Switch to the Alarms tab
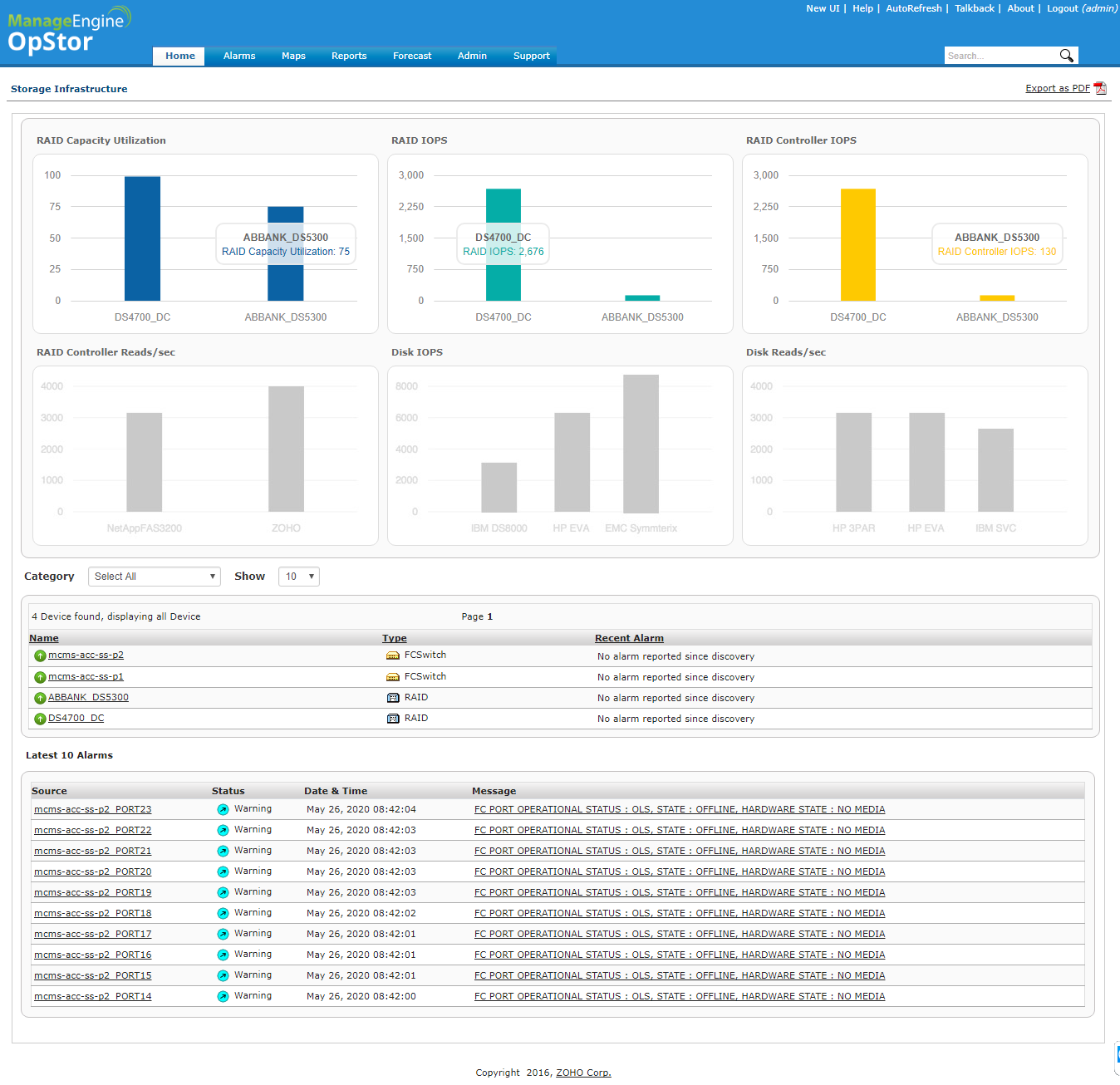 [x=239, y=56]
